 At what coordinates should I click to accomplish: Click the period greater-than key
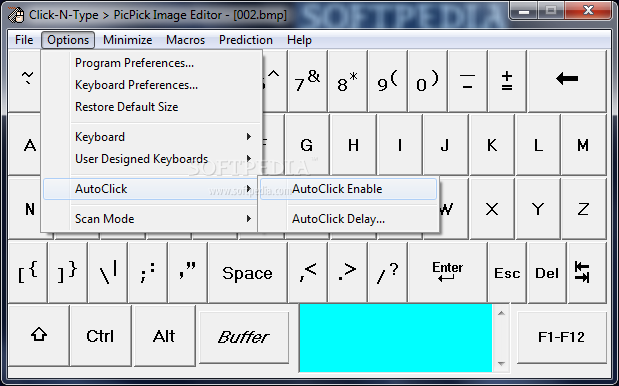pos(347,272)
